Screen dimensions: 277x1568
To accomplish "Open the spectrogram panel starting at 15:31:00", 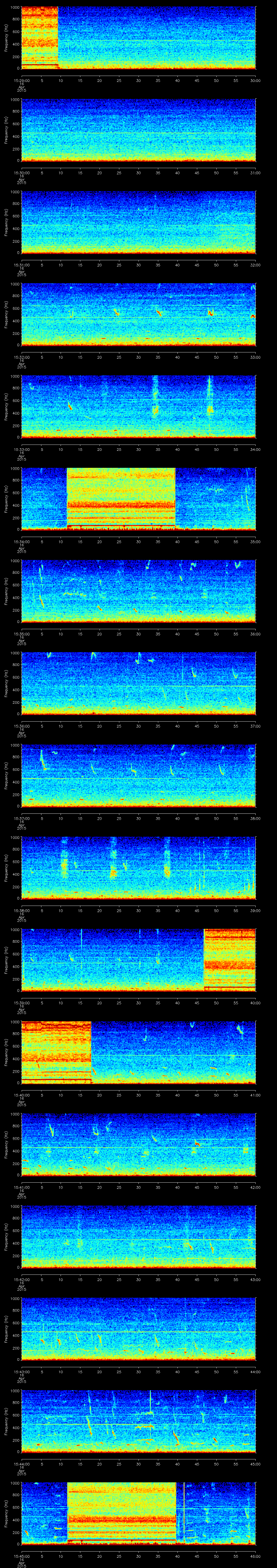I will tap(138, 222).
